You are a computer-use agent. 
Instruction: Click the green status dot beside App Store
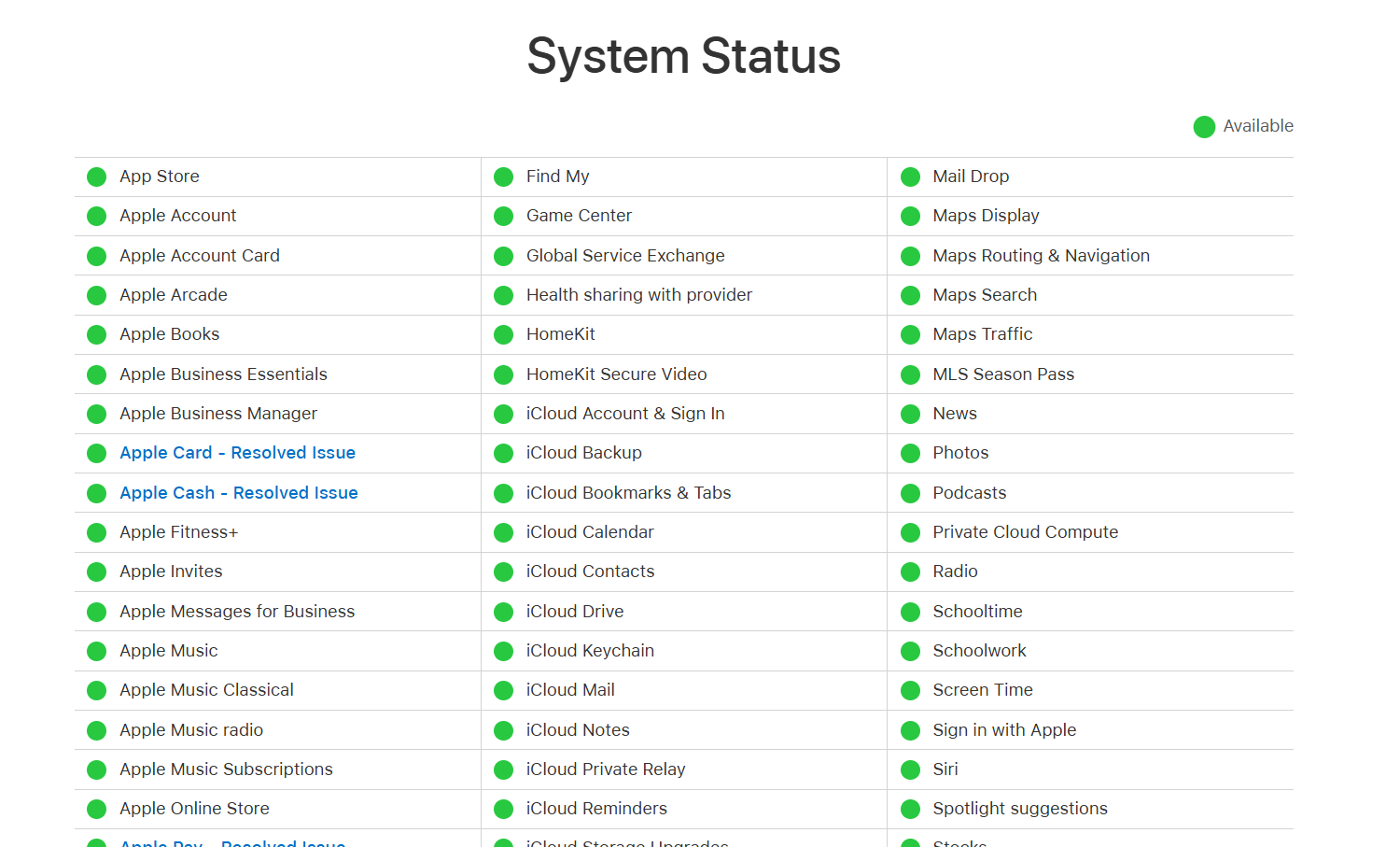coord(96,177)
